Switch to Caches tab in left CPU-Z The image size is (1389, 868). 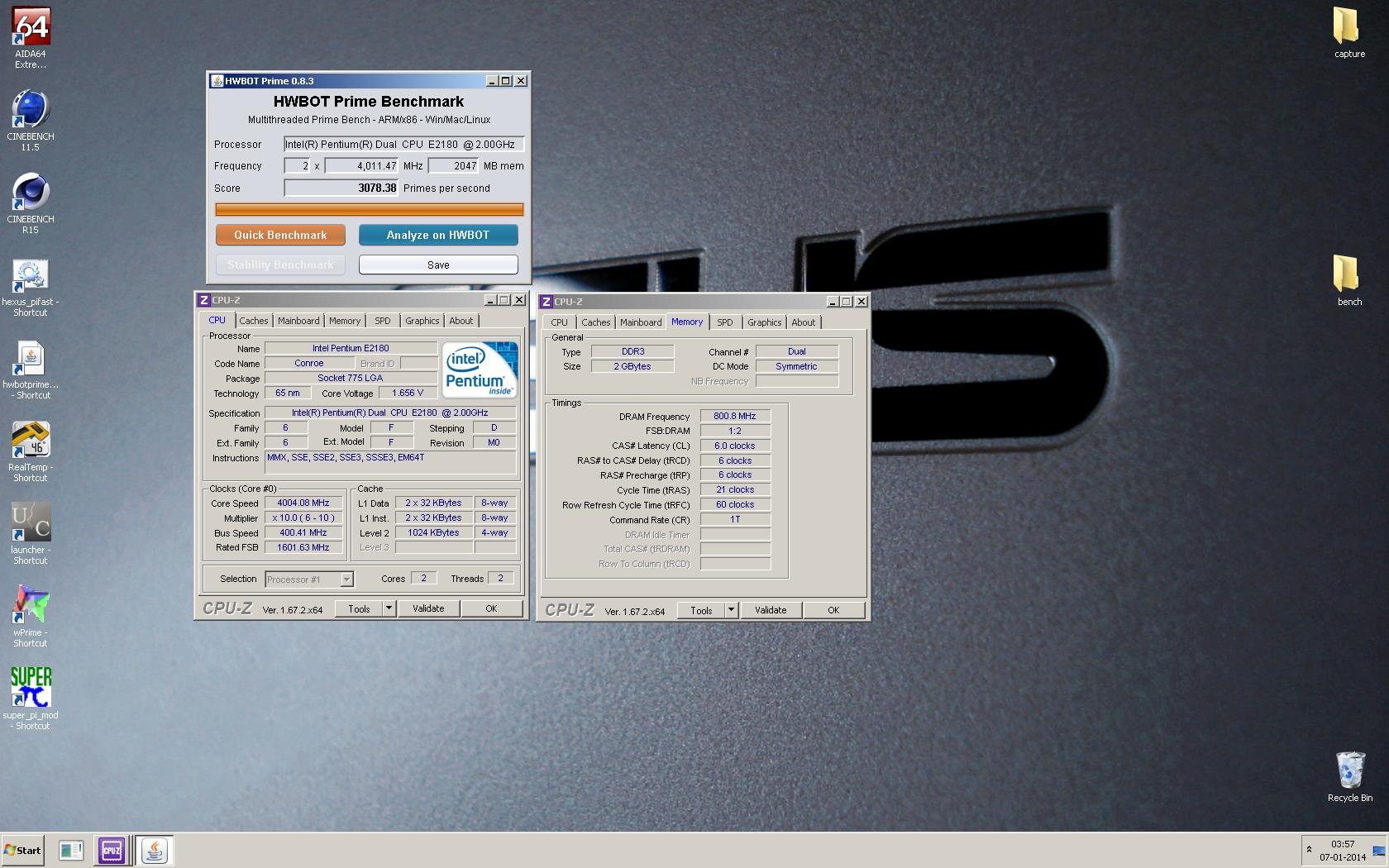point(254,321)
